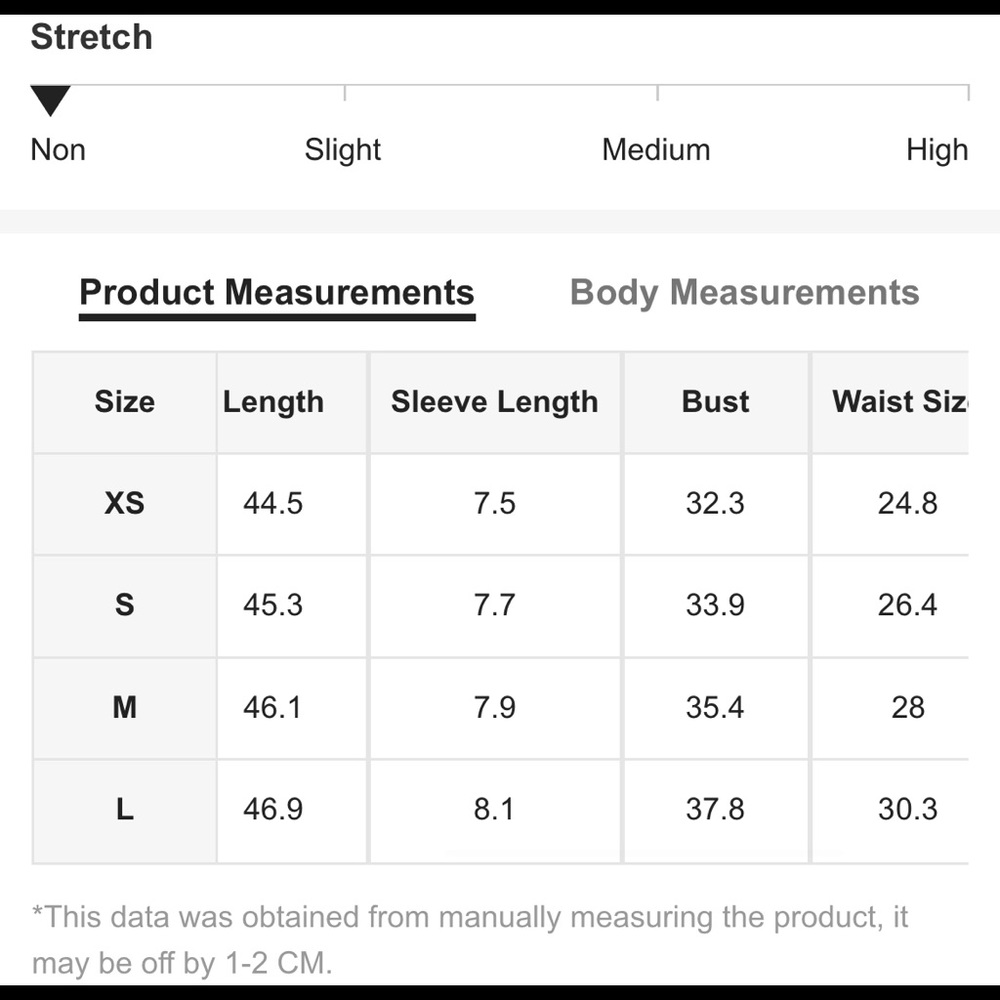
Task: Click the Non stretch label
Action: (x=58, y=150)
